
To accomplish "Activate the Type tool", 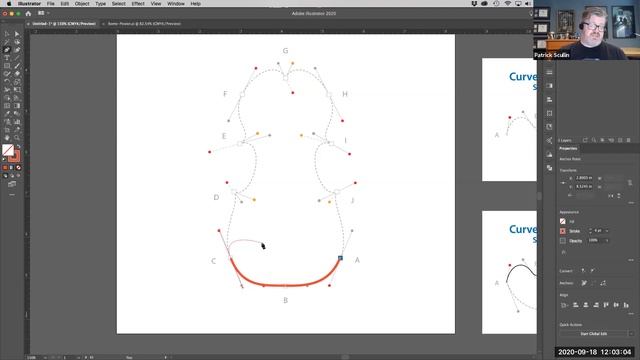I will (x=7, y=58).
